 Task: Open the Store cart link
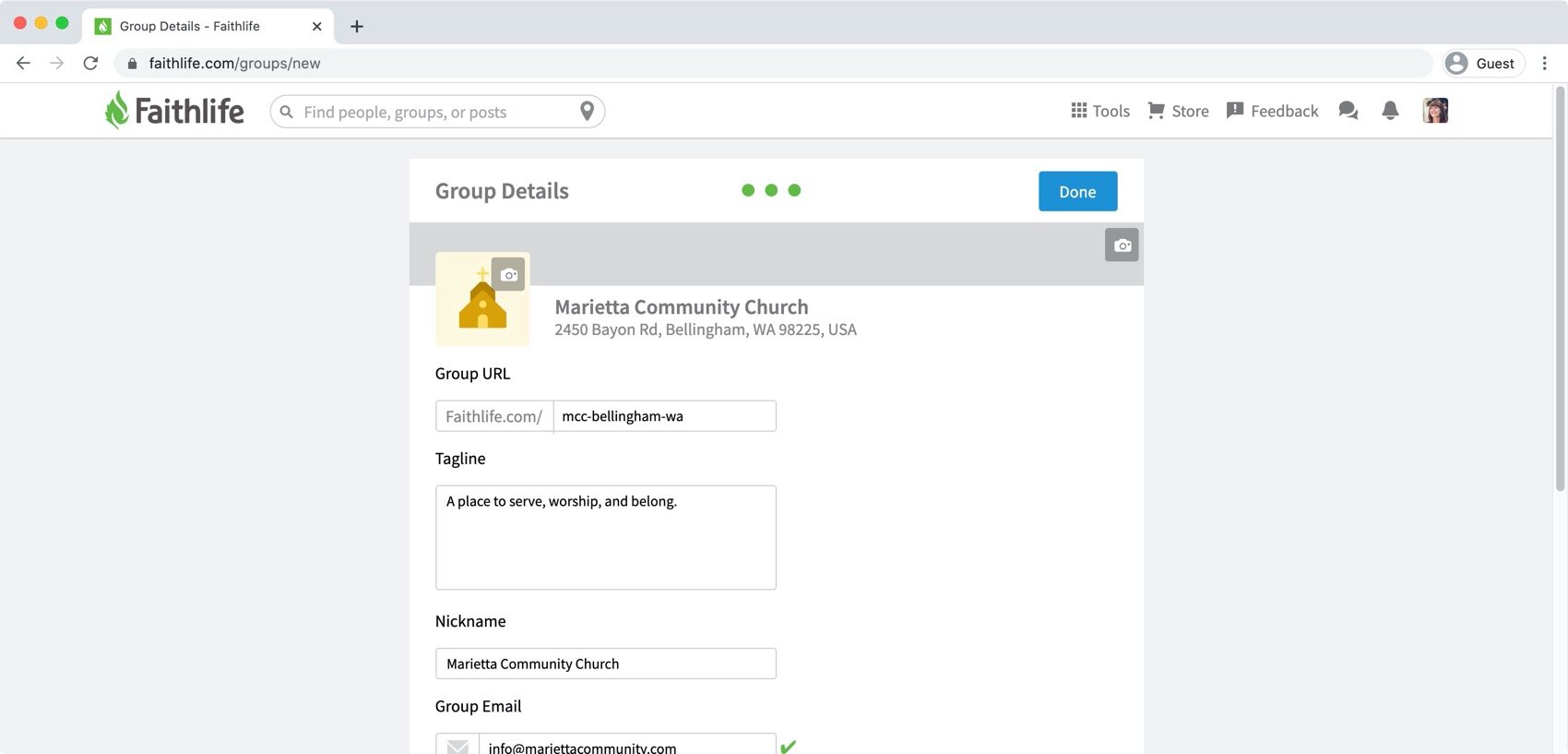[1178, 111]
